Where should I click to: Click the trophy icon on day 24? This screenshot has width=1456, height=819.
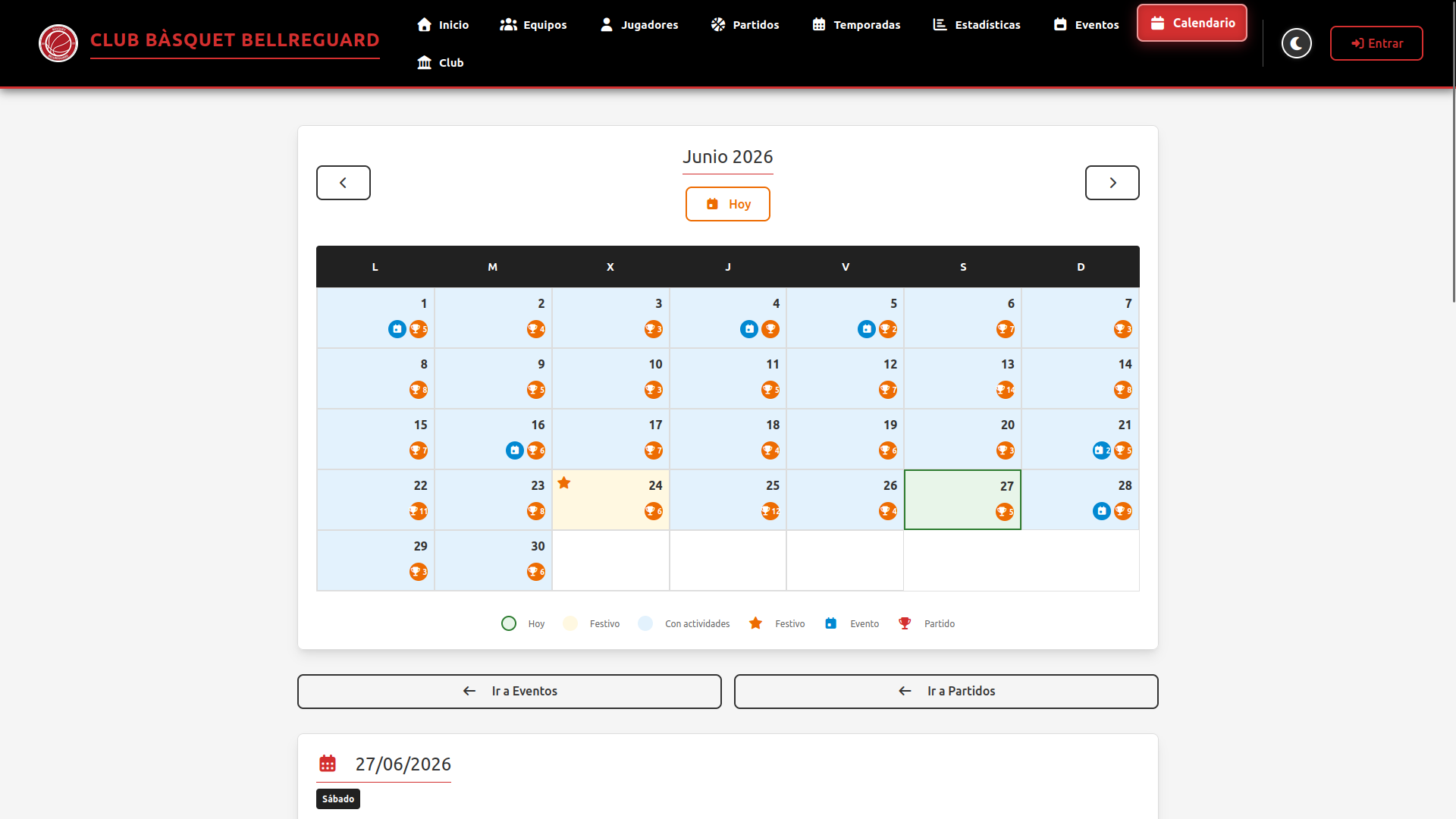point(654,511)
